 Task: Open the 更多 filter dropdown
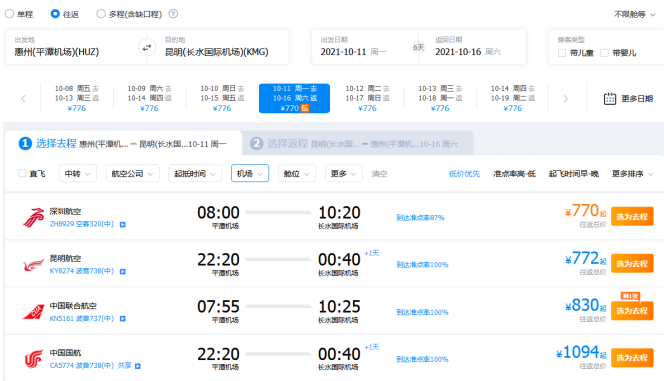coord(343,174)
